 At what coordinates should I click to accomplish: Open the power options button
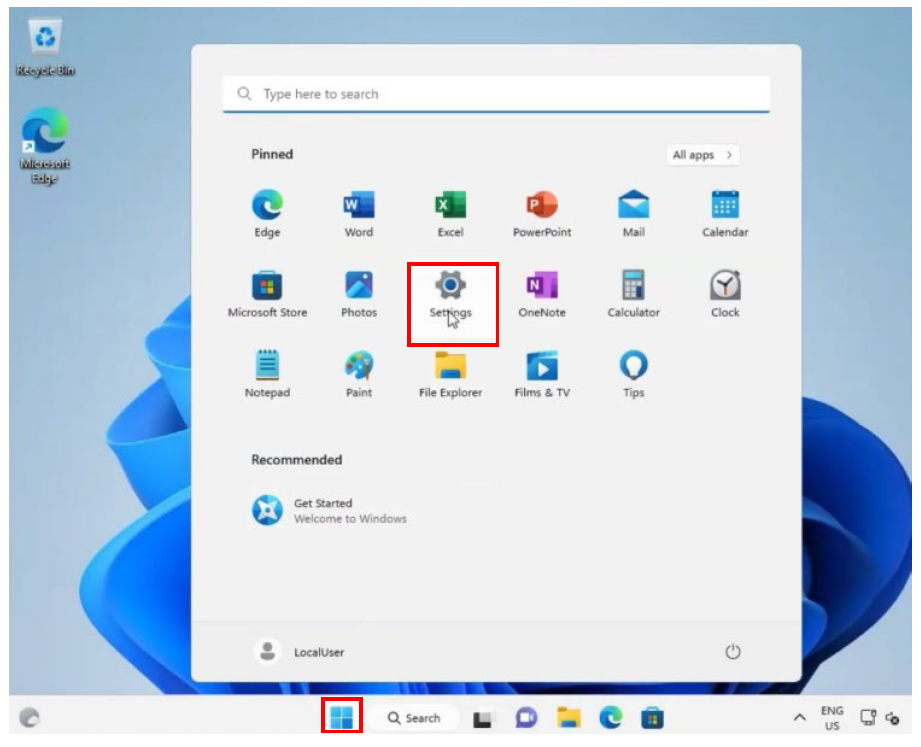pyautogui.click(x=732, y=652)
